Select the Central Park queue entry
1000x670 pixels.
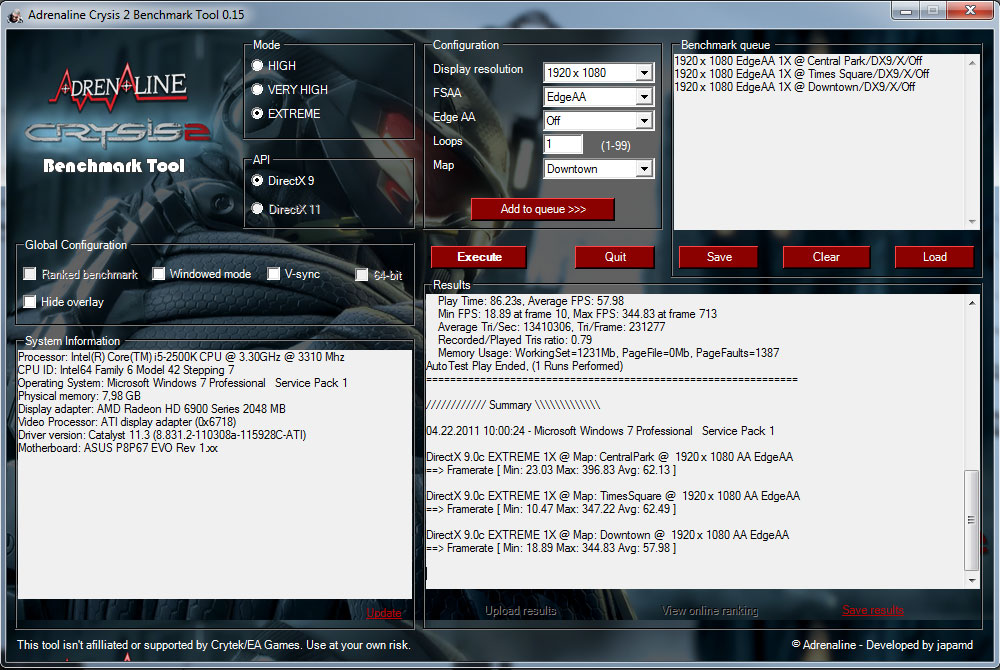pos(798,61)
